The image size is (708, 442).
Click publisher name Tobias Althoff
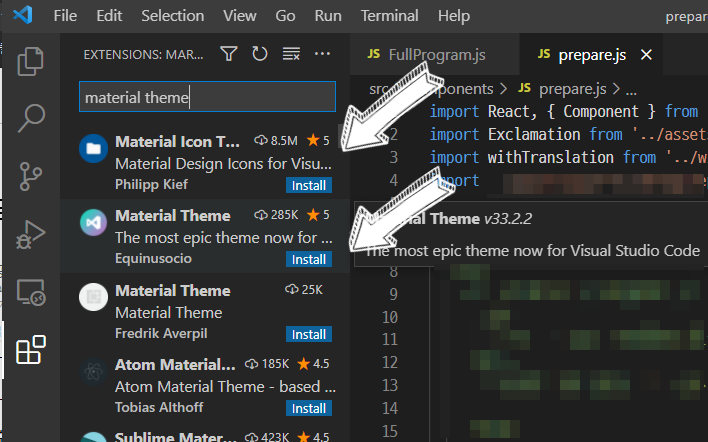[x=159, y=407]
